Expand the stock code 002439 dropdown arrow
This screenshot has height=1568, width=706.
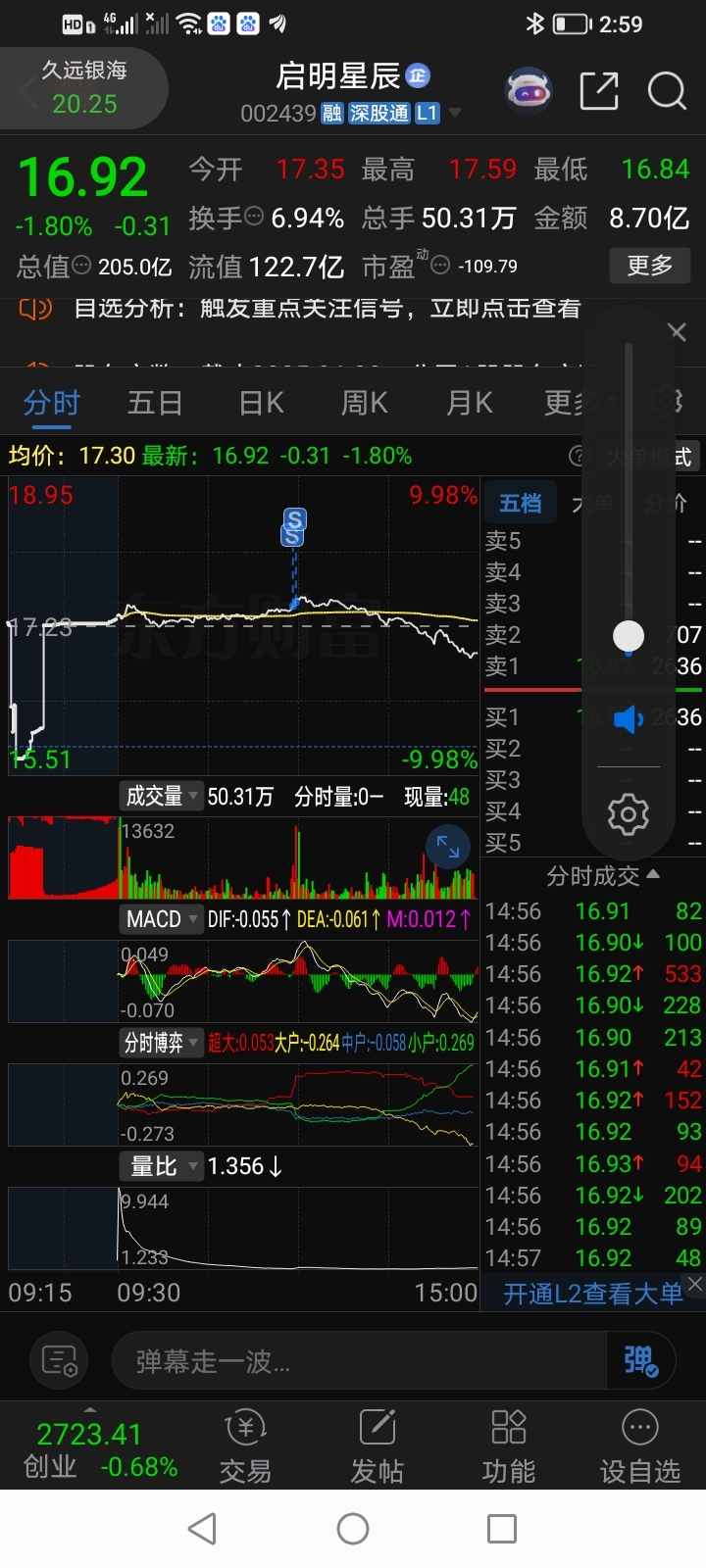(455, 114)
